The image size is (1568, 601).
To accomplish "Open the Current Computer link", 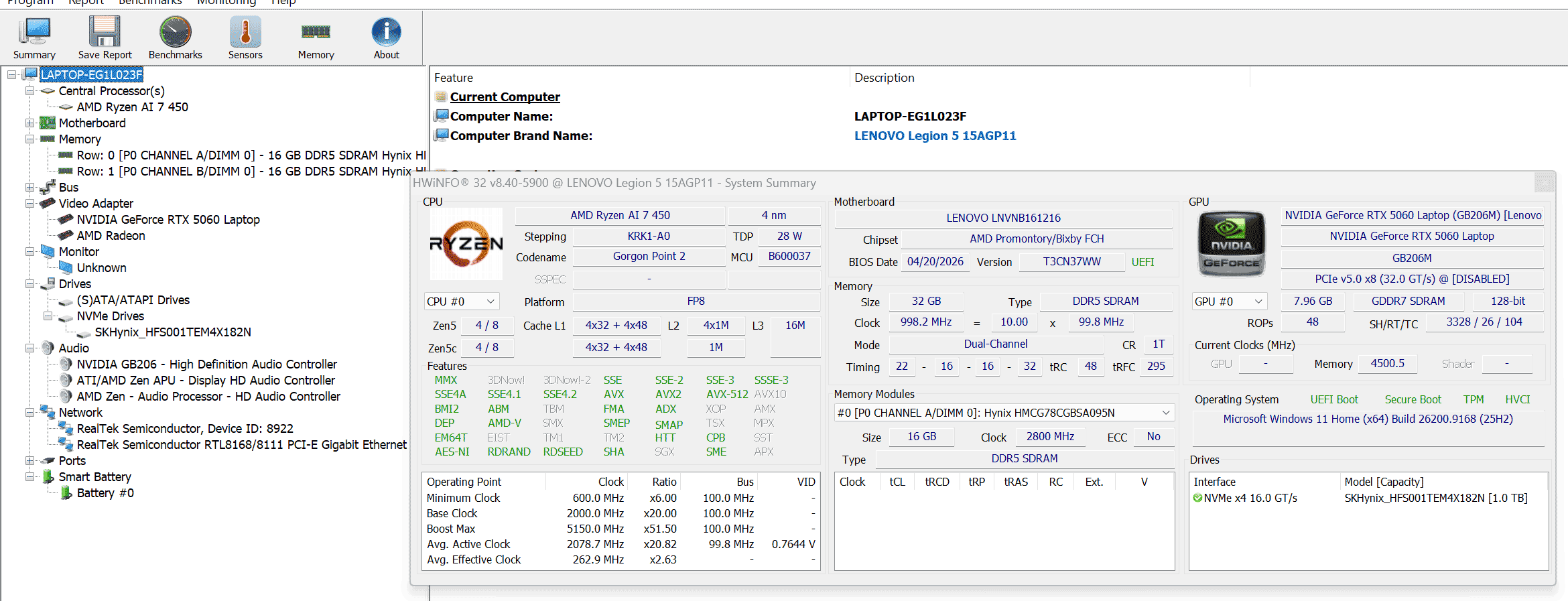I will (x=505, y=96).
